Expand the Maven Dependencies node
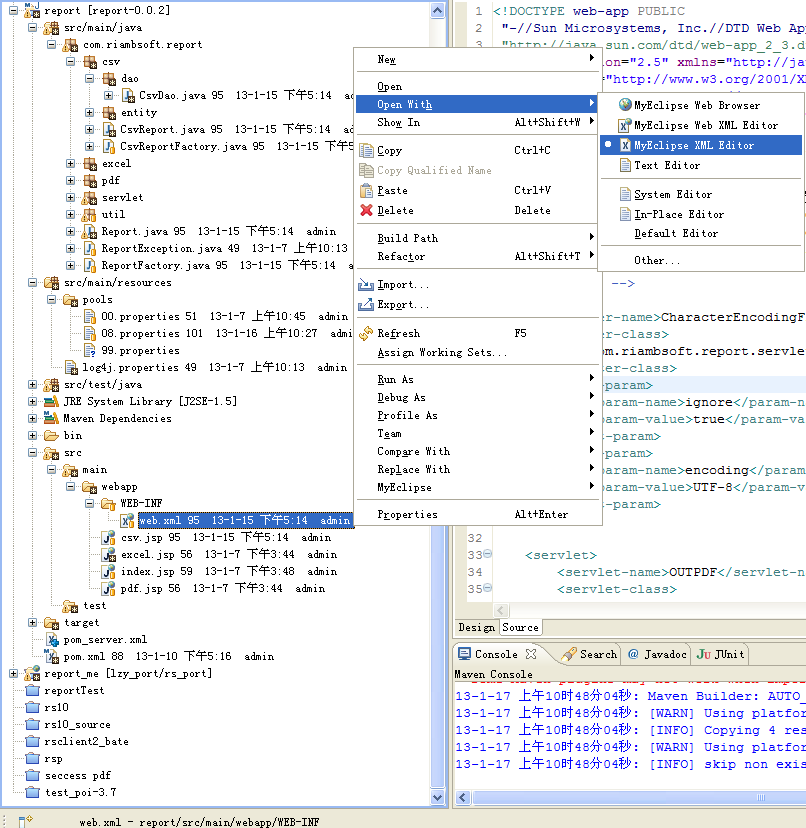 (32, 418)
